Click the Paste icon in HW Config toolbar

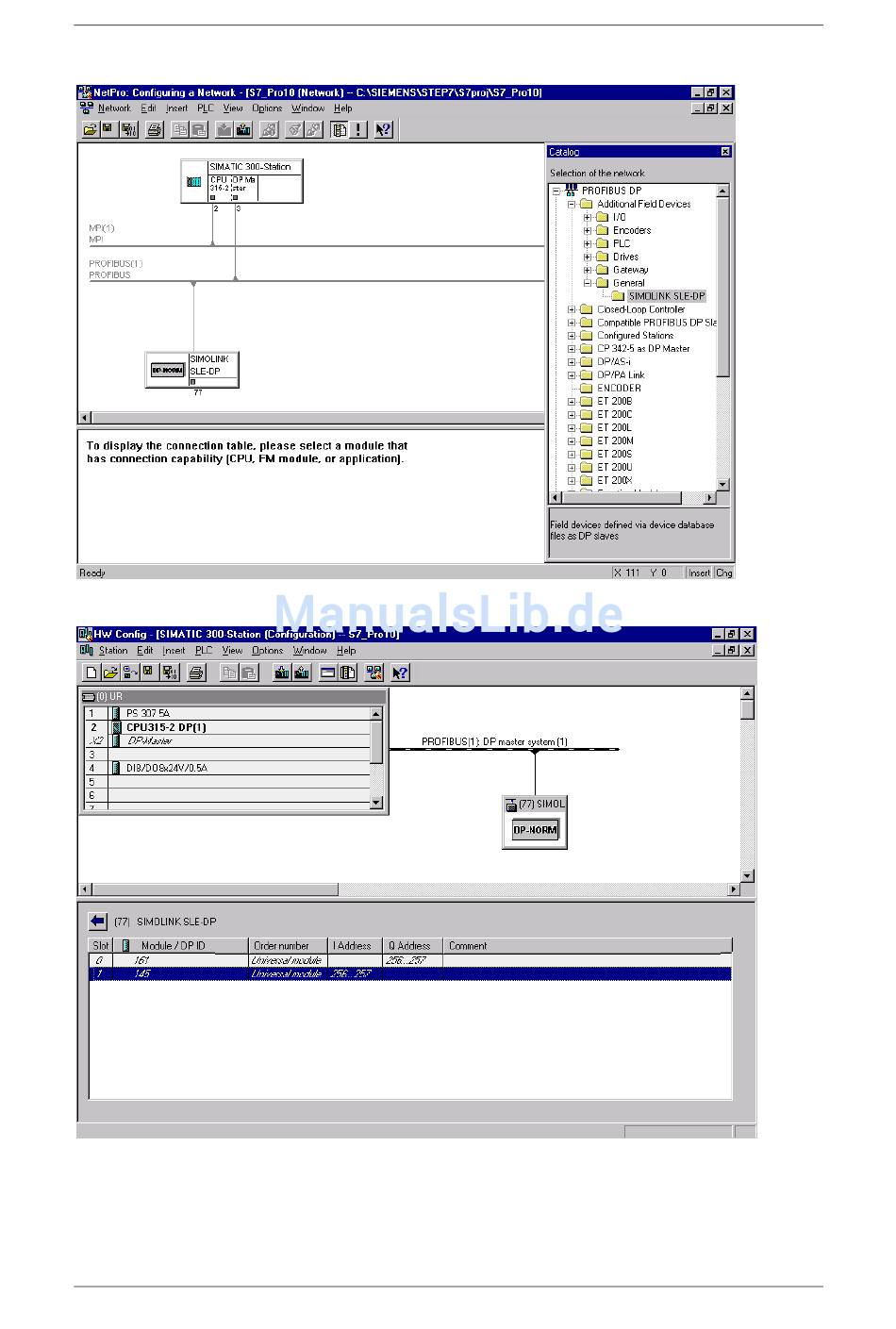pyautogui.click(x=249, y=673)
